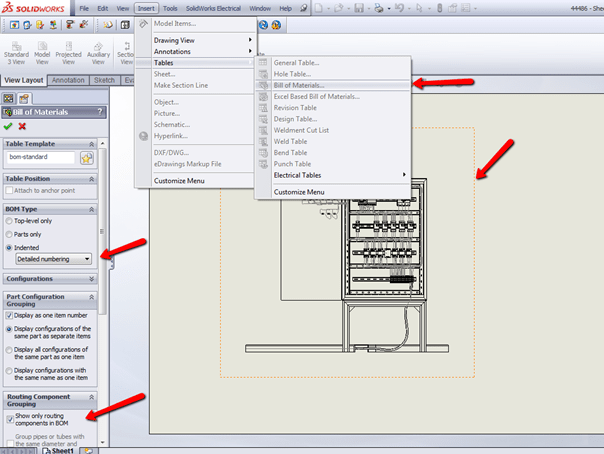Click fourth SolidWorks Electrical toolbar icon
Screen dimensions: 604x454
point(53,25)
